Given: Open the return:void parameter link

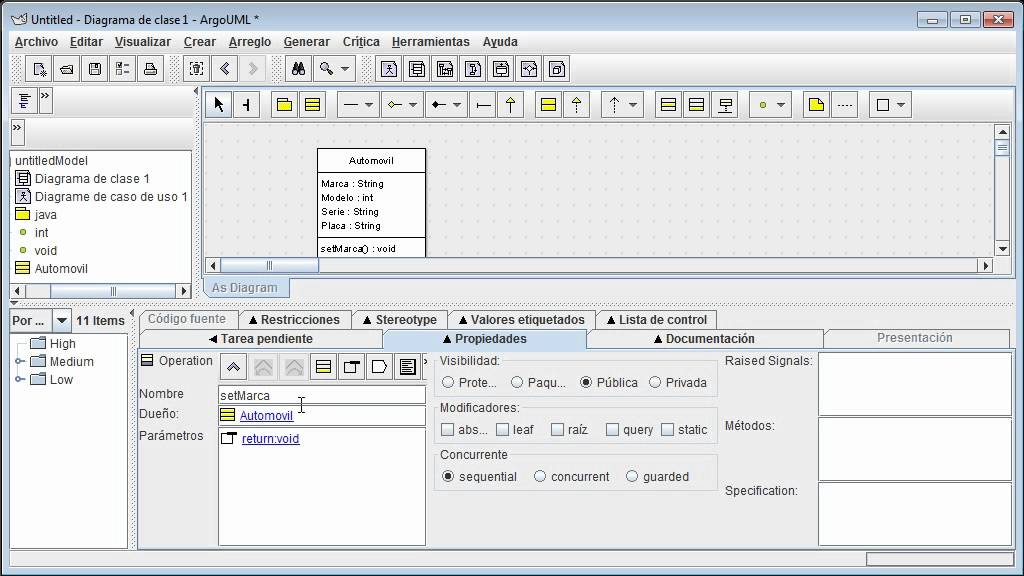Looking at the screenshot, I should click(x=270, y=439).
